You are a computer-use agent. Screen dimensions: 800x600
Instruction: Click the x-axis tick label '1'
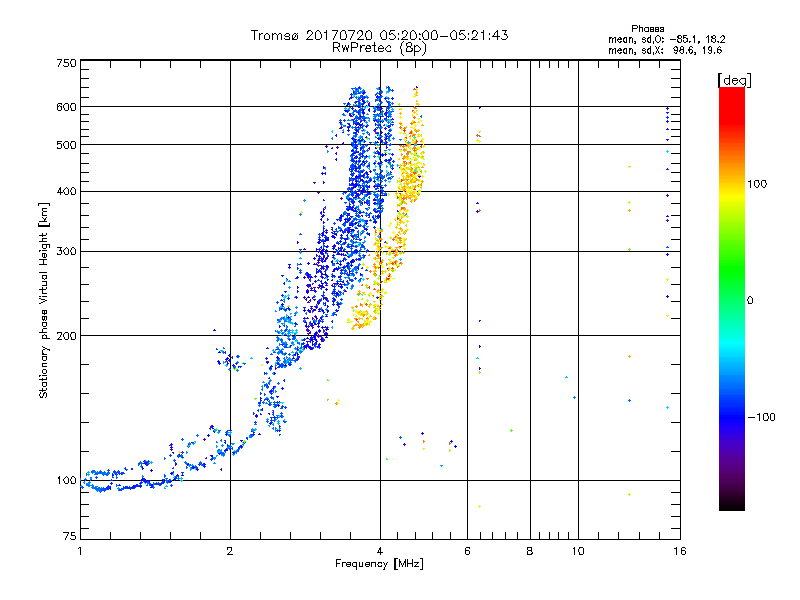tap(80, 551)
